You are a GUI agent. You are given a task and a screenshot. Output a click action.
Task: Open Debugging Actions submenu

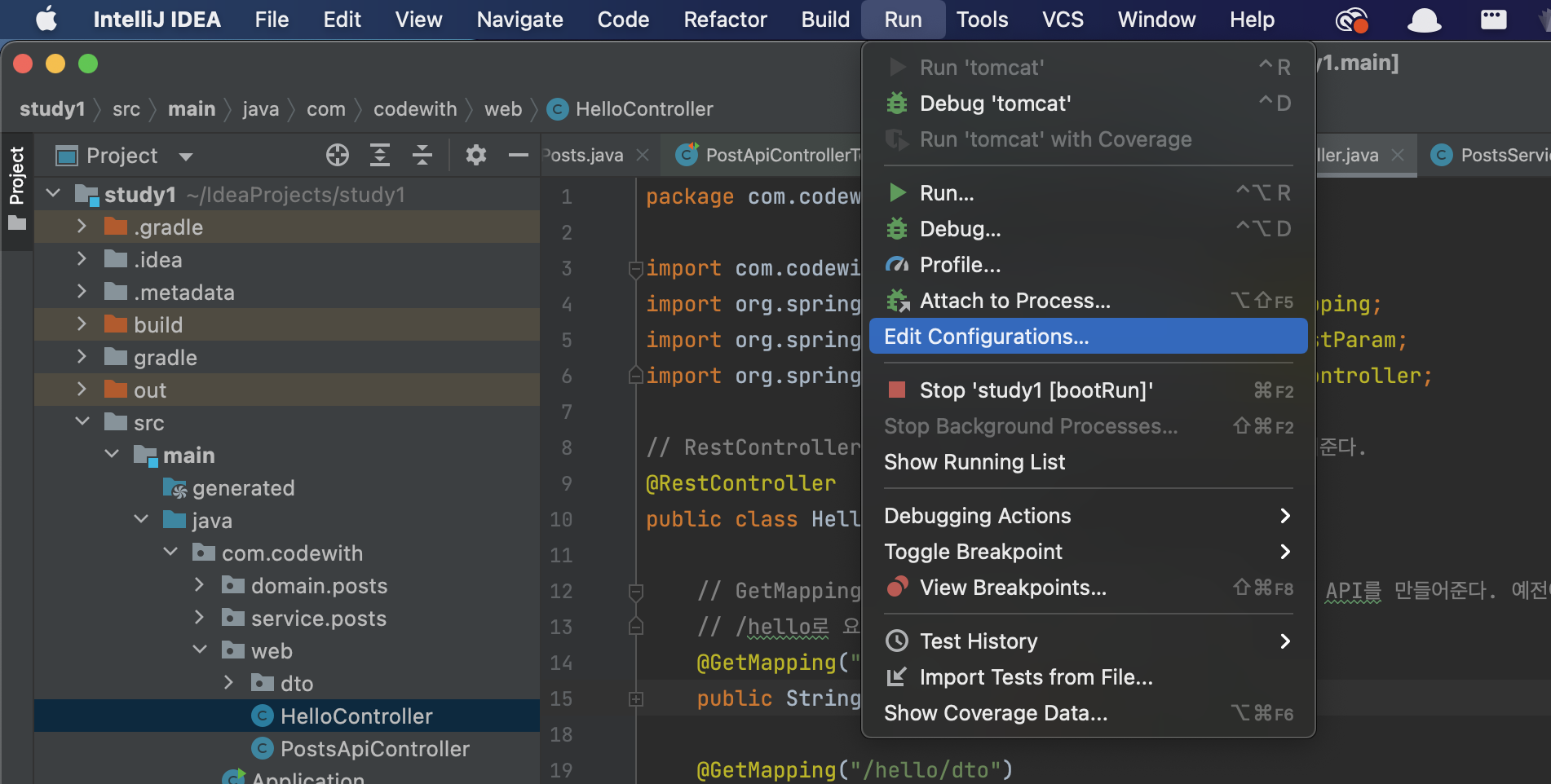tap(1088, 516)
